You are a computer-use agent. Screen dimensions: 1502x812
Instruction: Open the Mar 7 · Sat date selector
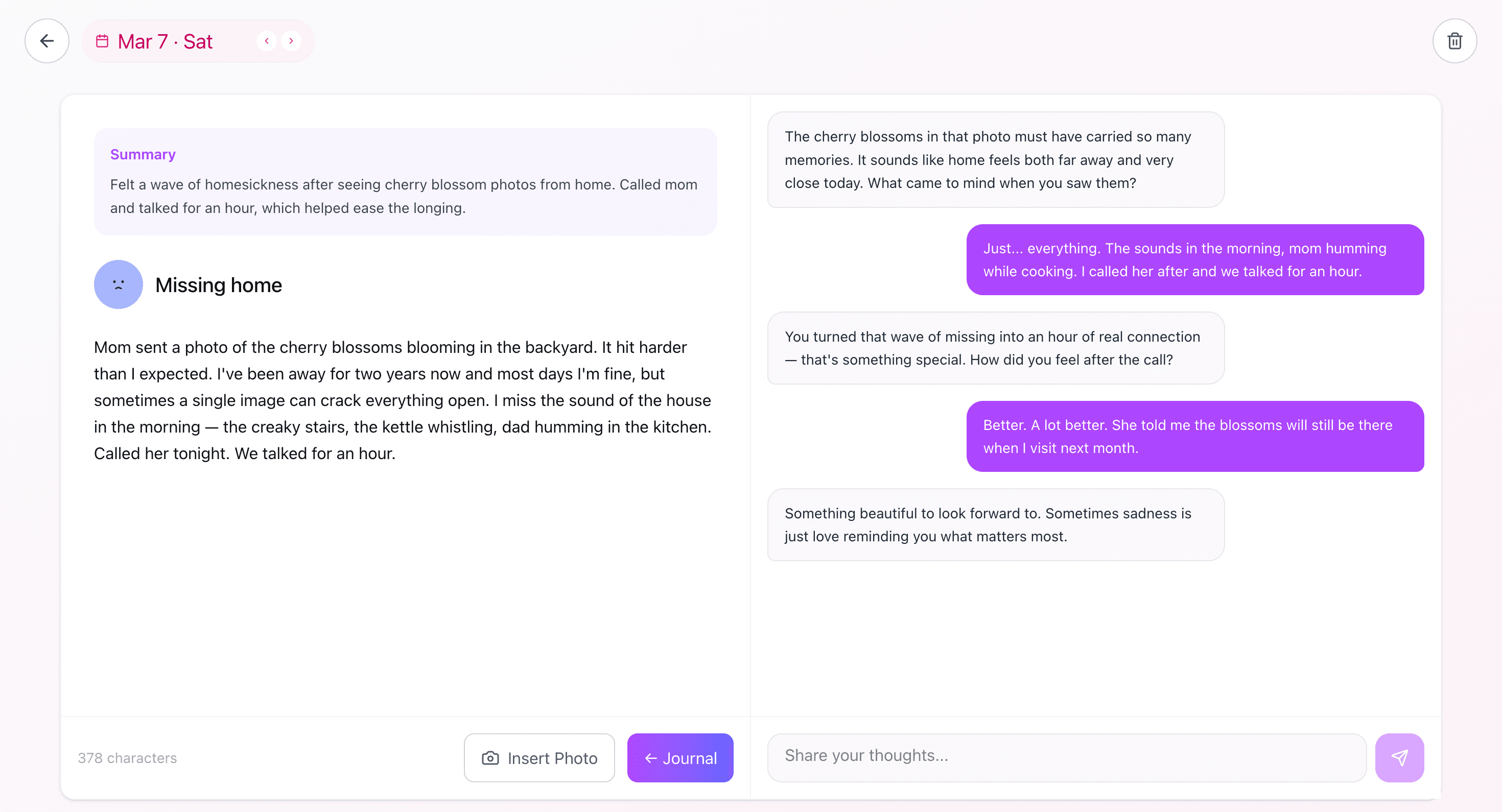point(165,41)
